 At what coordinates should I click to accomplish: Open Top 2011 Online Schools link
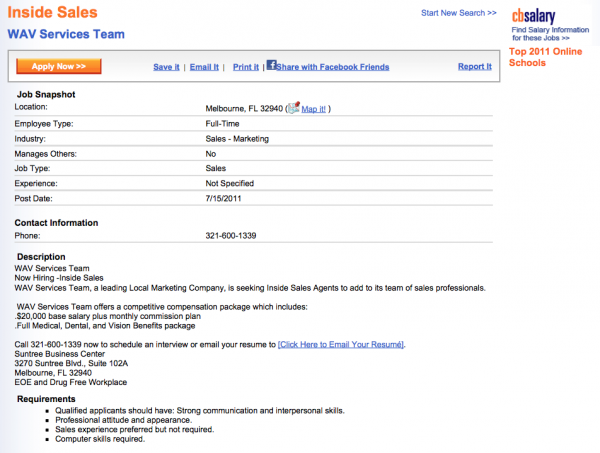(x=546, y=57)
